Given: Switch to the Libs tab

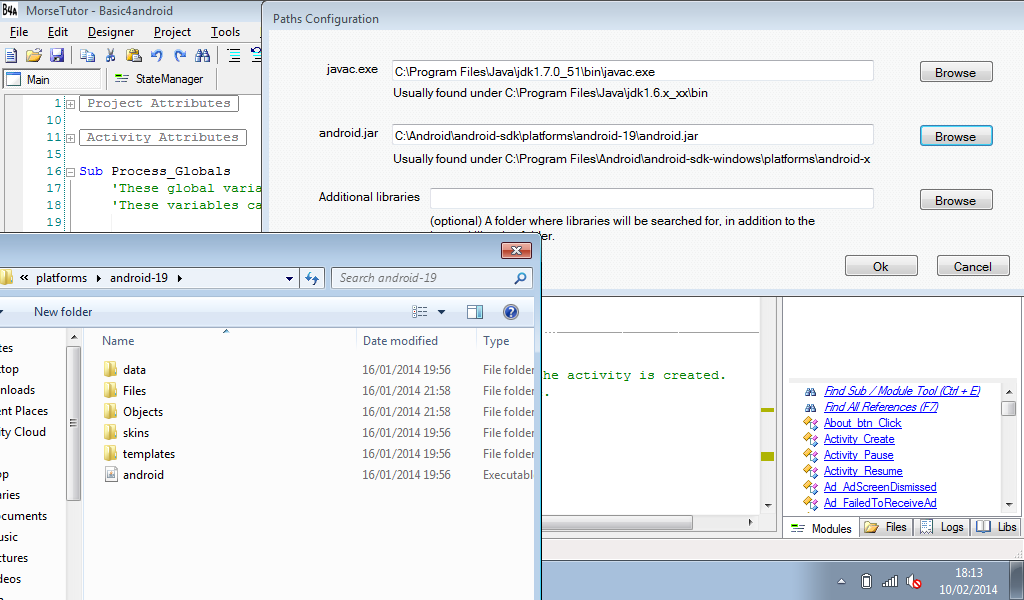Looking at the screenshot, I should coord(997,528).
